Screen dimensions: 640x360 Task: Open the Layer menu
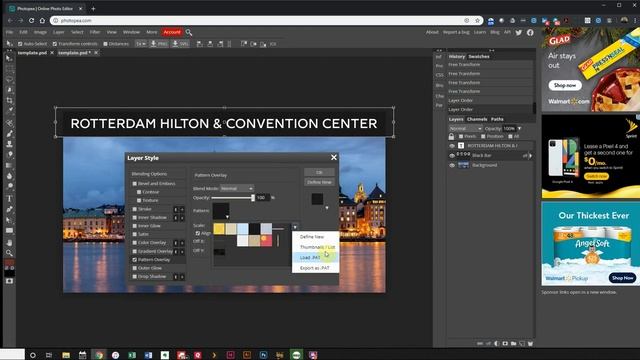[58, 32]
